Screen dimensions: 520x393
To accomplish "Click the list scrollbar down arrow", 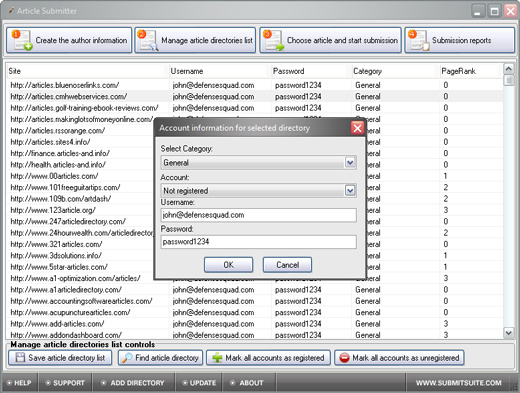I will [508, 332].
